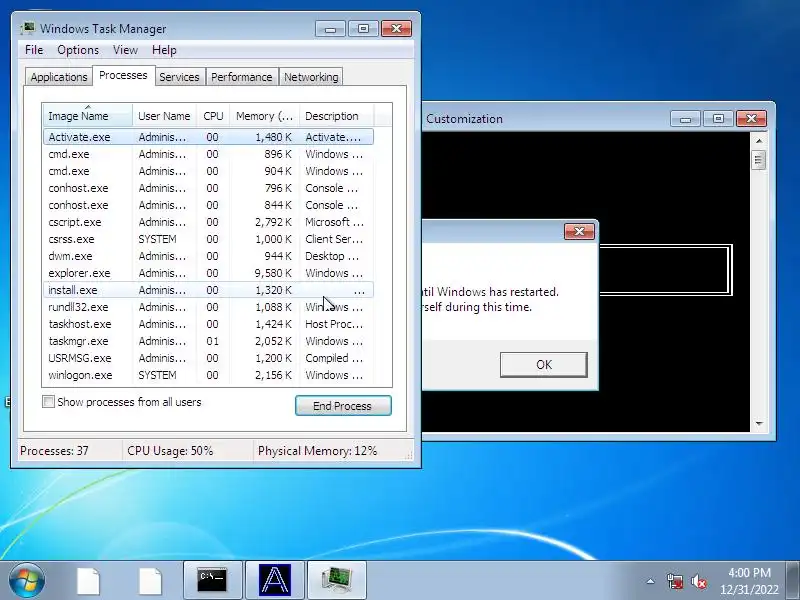The height and width of the screenshot is (600, 800).
Task: Open the Help menu in Task Manager
Action: click(x=164, y=50)
